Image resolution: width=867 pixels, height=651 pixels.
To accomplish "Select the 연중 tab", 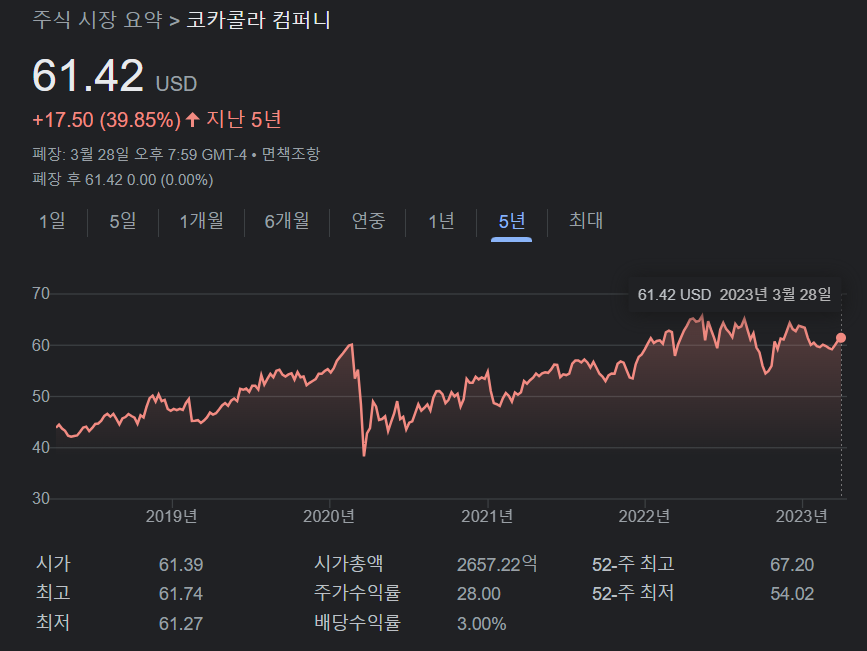I will point(368,221).
